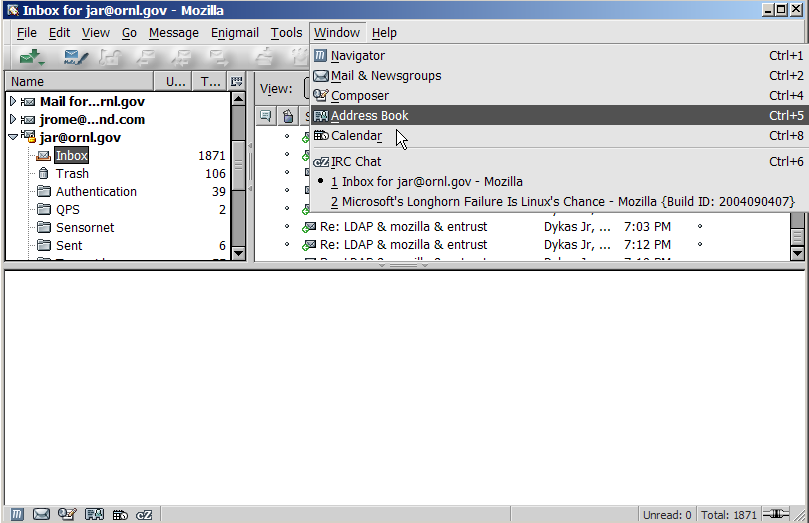809x523 pixels.
Task: Select the '1 Inbox for jar@ornl.gov' window entry
Action: pyautogui.click(x=426, y=182)
